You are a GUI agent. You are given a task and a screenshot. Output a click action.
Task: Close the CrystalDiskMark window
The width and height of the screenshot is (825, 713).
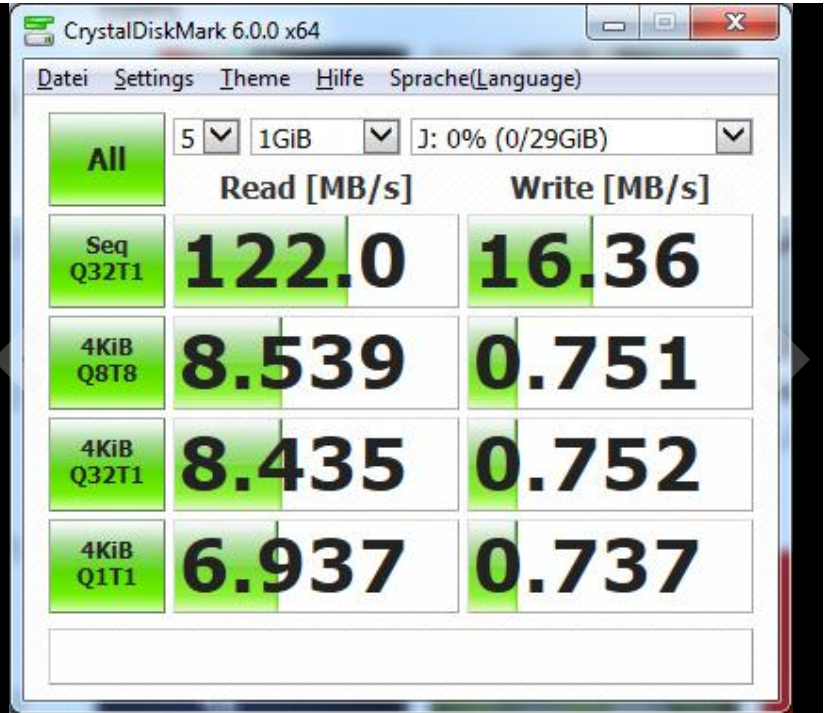click(x=735, y=24)
